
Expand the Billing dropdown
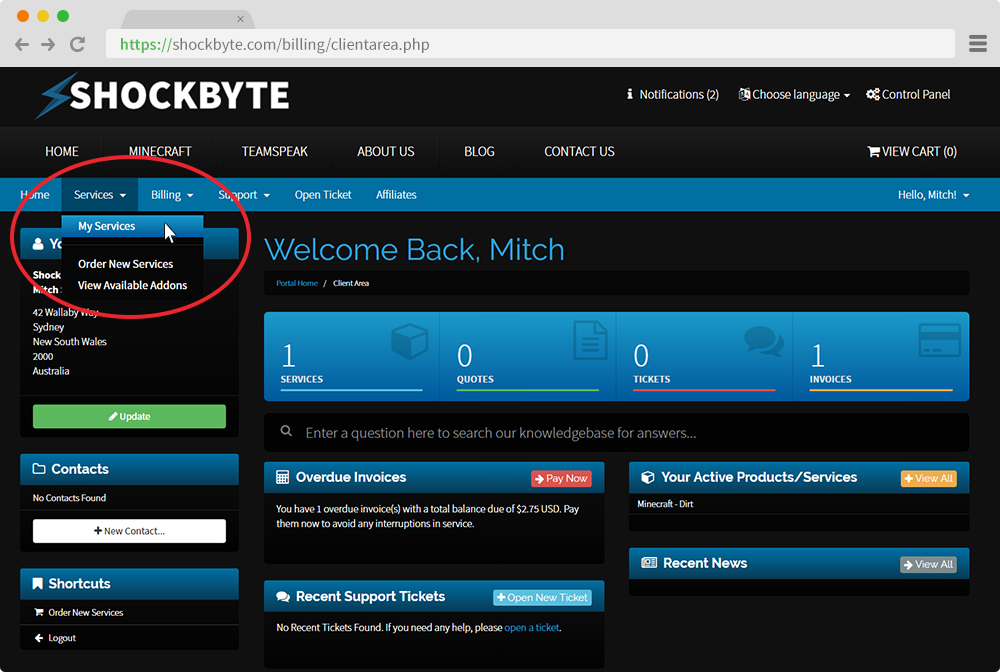point(172,194)
